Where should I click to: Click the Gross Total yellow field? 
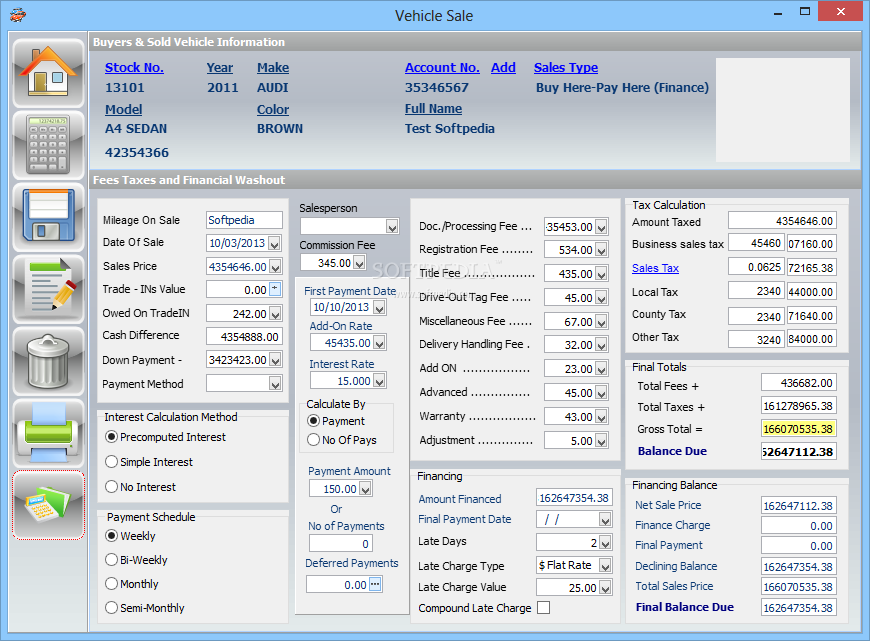click(798, 428)
